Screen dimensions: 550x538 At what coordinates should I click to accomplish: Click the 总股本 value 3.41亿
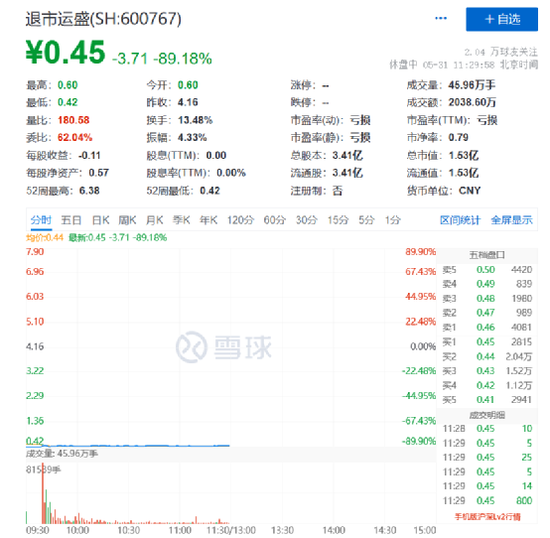click(x=347, y=155)
